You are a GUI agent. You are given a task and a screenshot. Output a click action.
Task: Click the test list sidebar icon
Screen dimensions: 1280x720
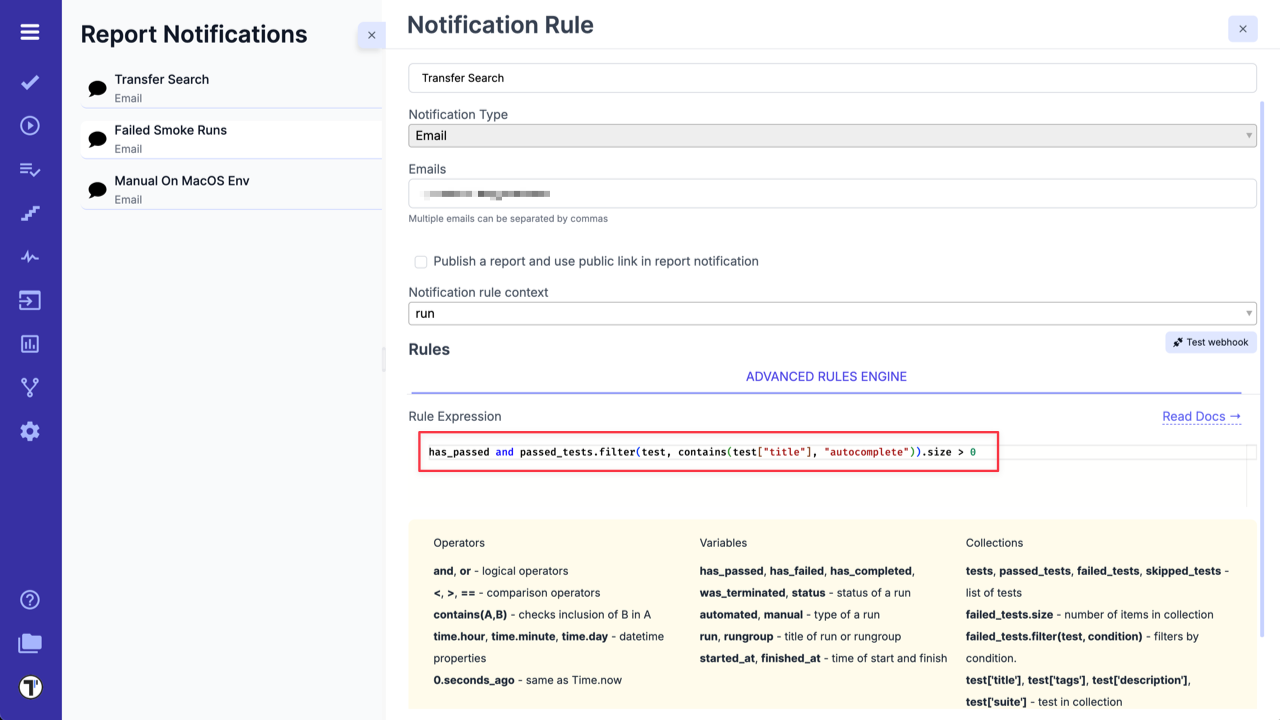[29, 169]
